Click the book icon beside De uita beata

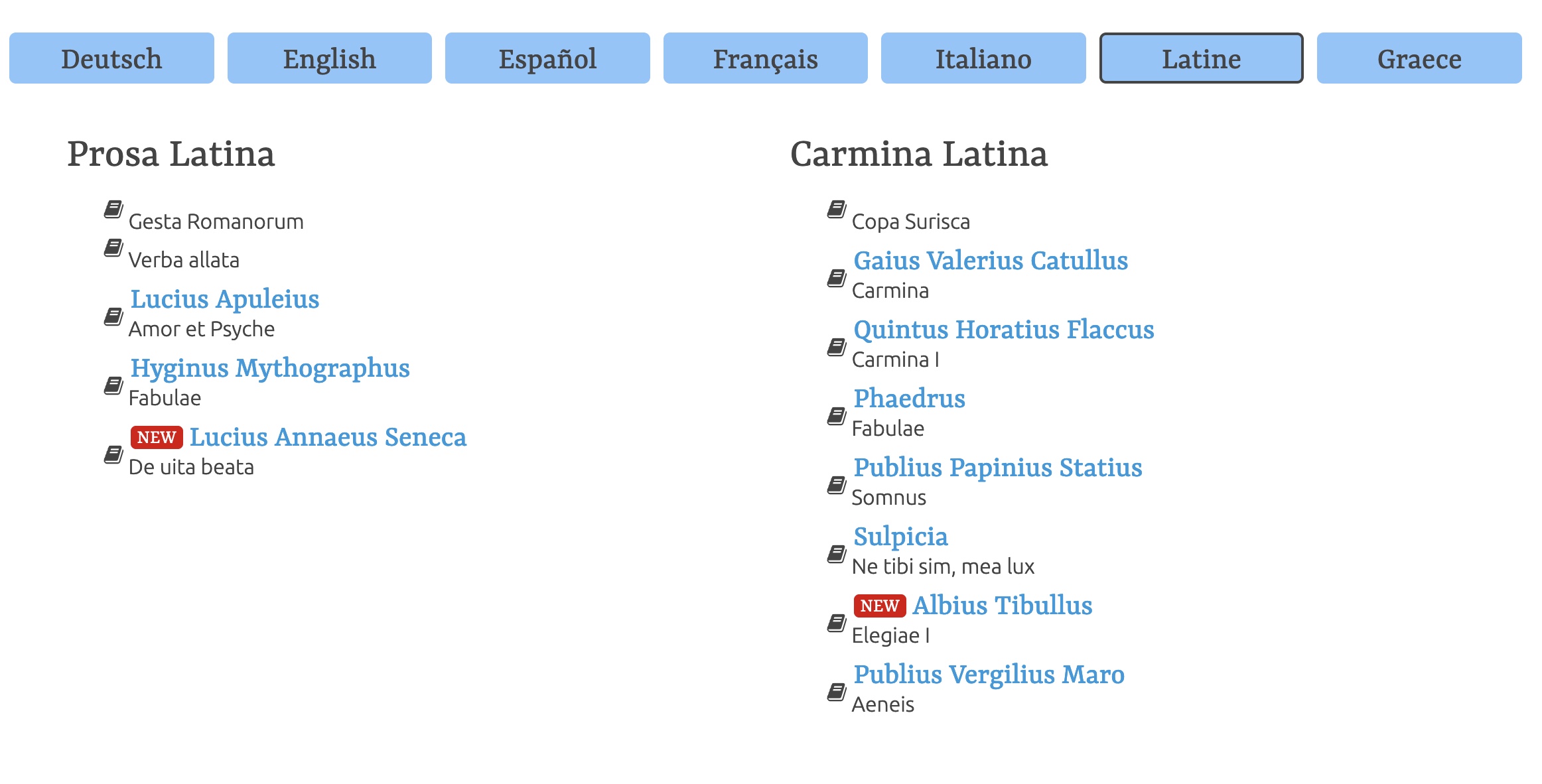pyautogui.click(x=113, y=454)
